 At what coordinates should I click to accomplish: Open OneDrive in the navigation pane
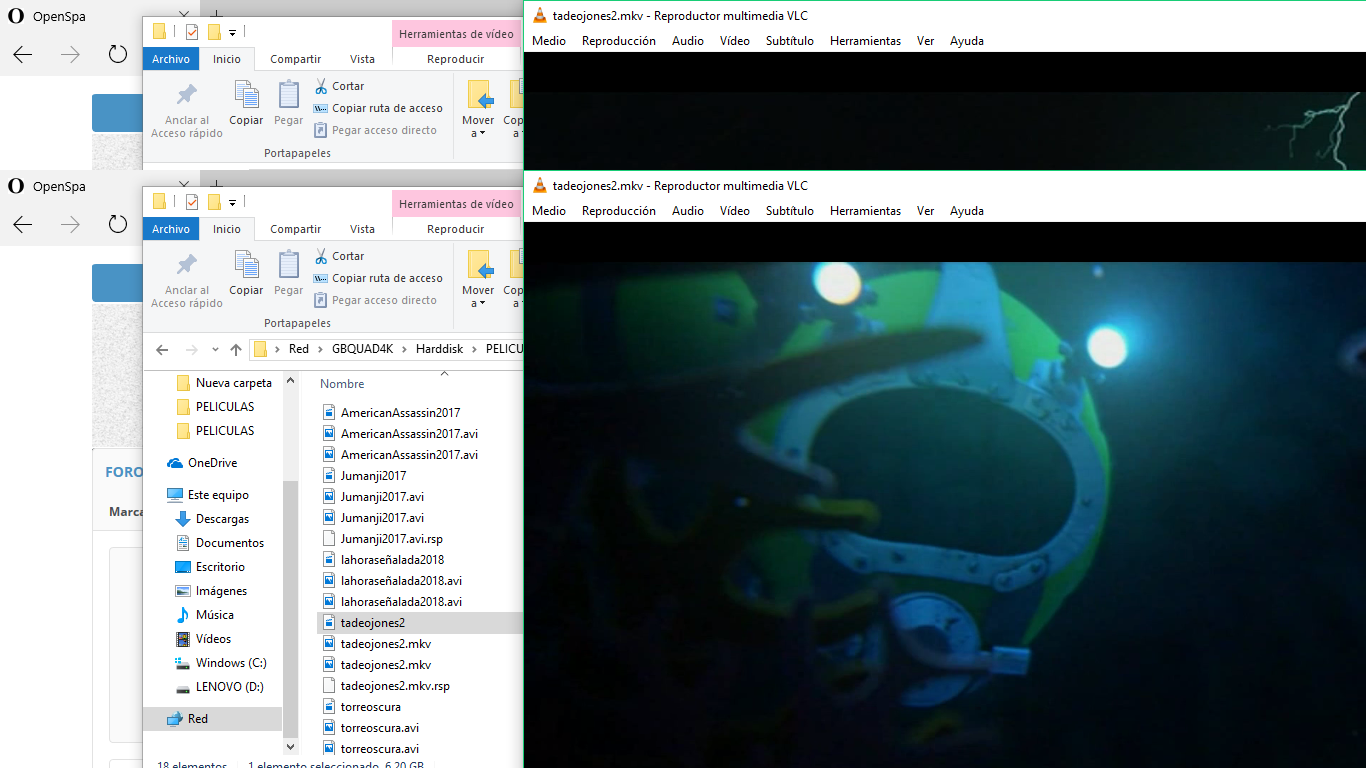(212, 463)
